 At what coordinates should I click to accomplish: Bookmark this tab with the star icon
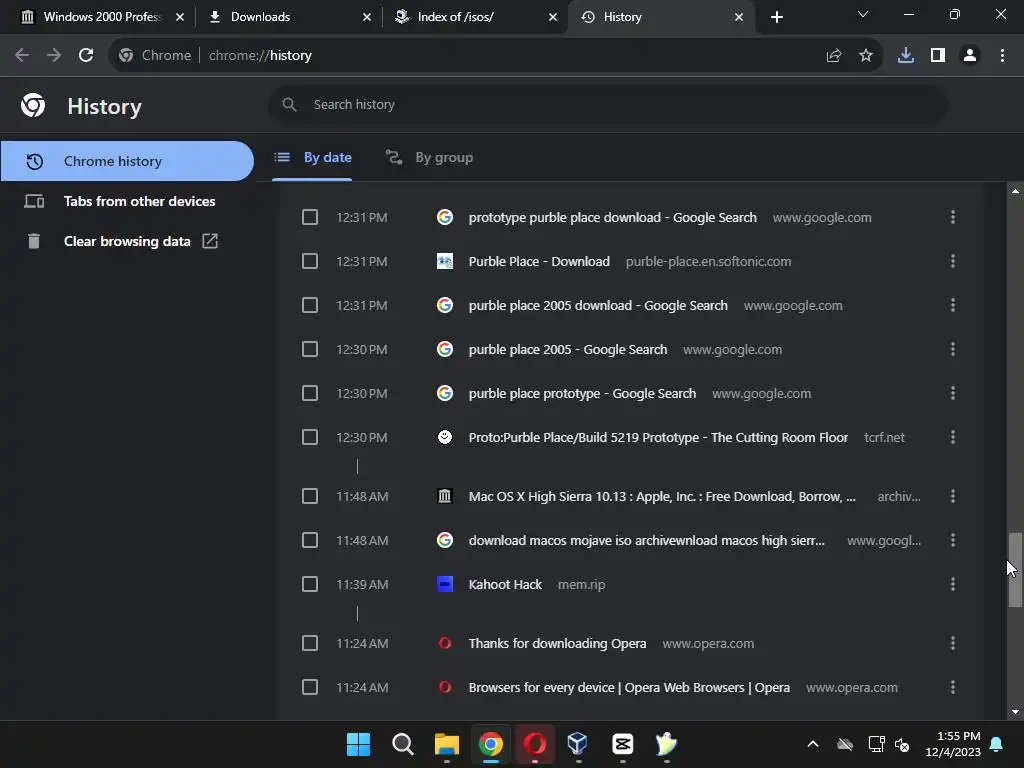tap(866, 56)
